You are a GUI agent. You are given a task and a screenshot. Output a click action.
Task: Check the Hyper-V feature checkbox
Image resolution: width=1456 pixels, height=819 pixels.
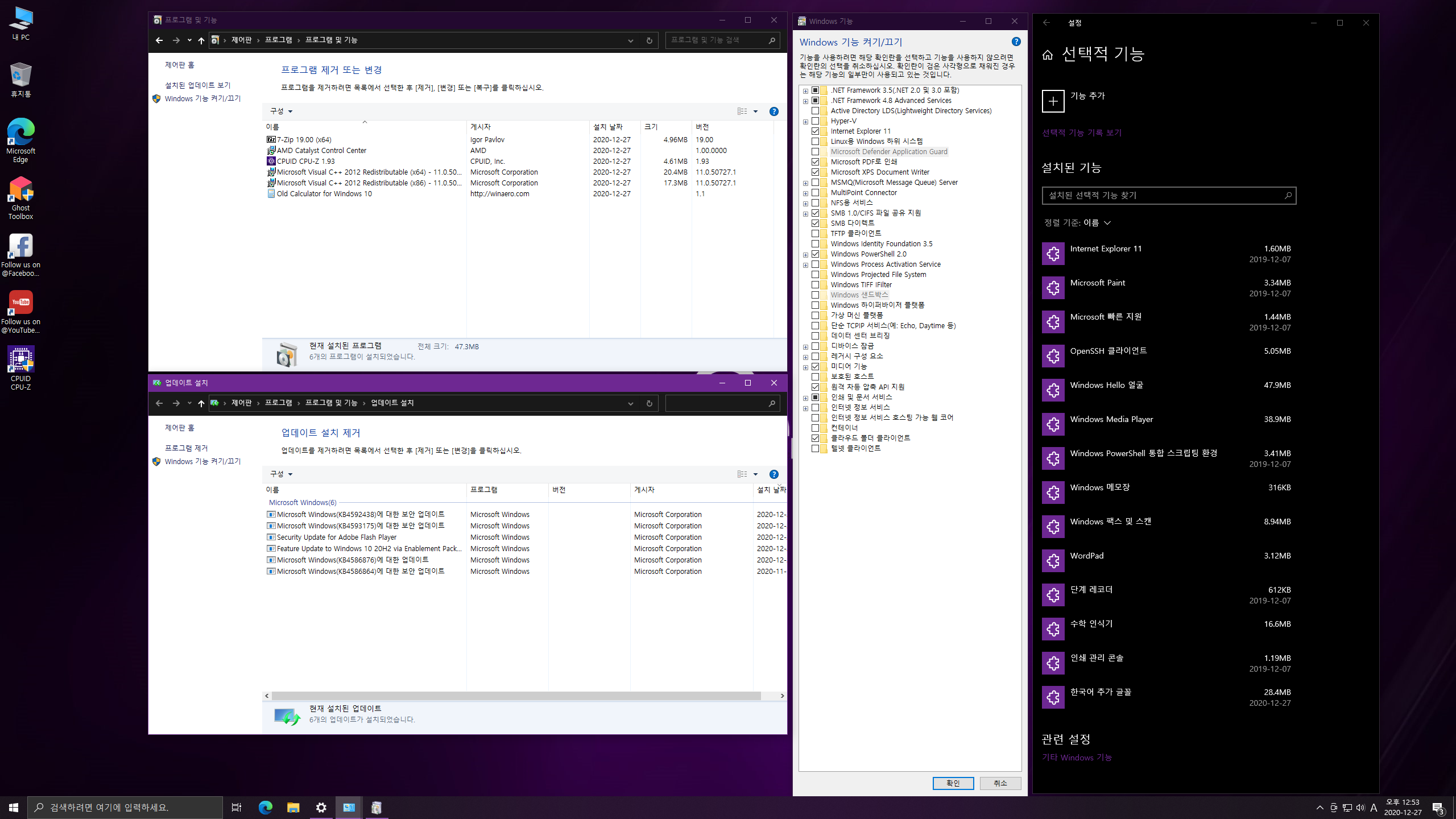pos(815,121)
